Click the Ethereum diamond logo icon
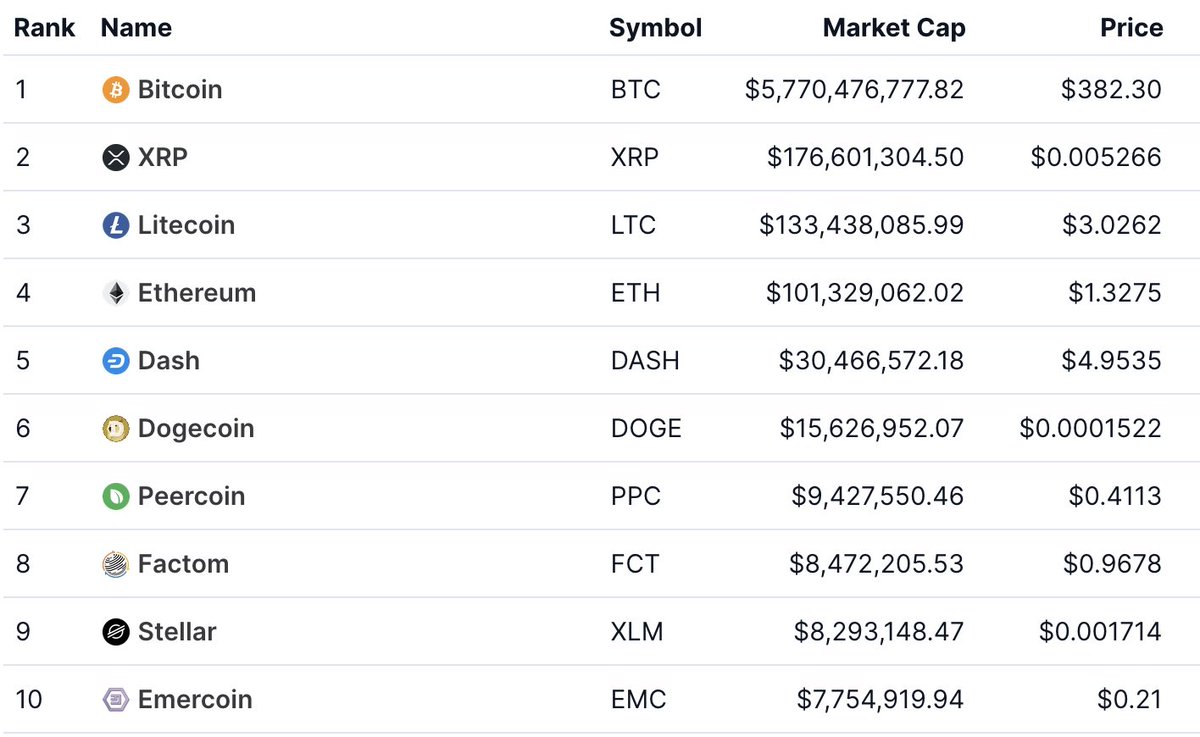The width and height of the screenshot is (1200, 737). point(116,294)
